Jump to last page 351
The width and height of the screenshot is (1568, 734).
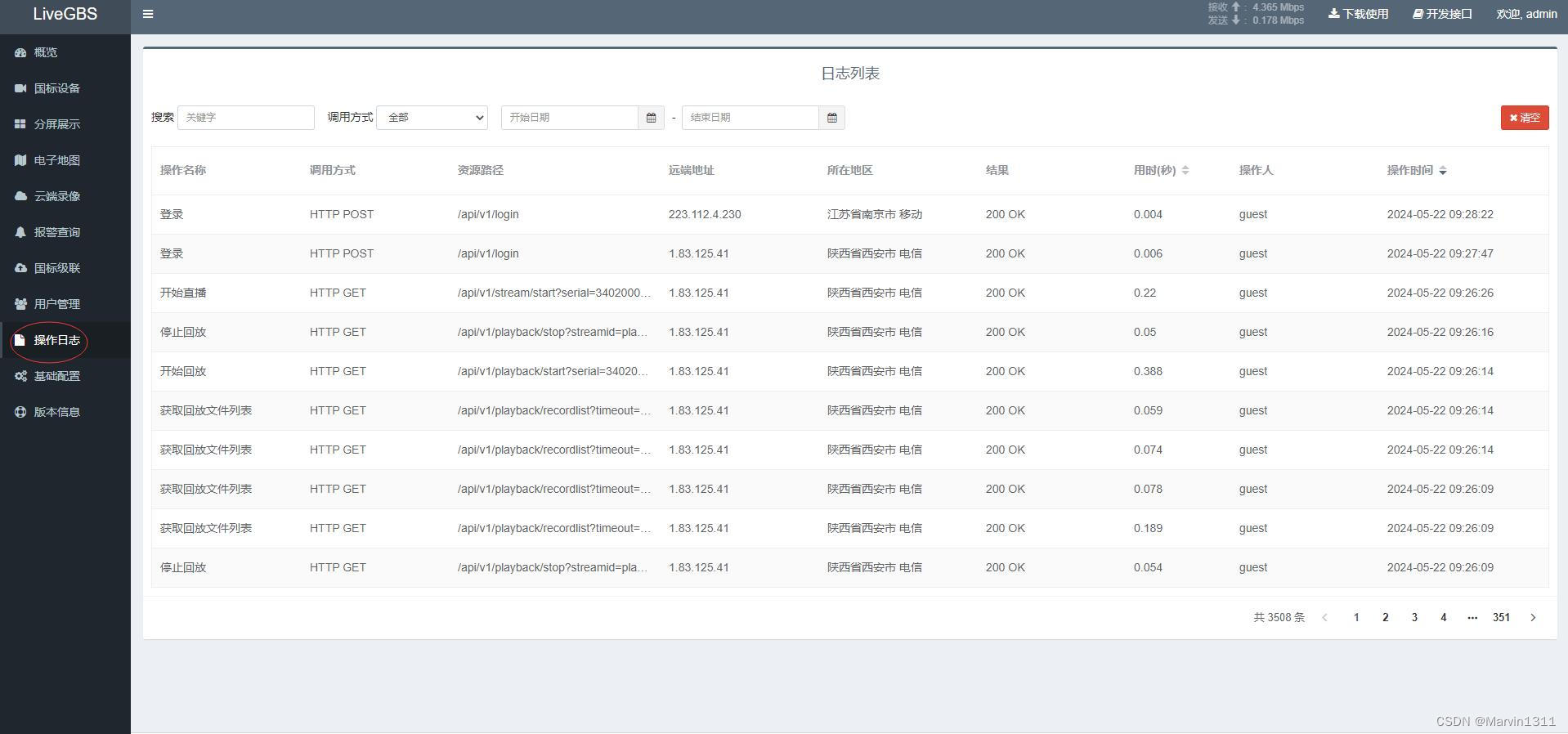pyautogui.click(x=1501, y=617)
